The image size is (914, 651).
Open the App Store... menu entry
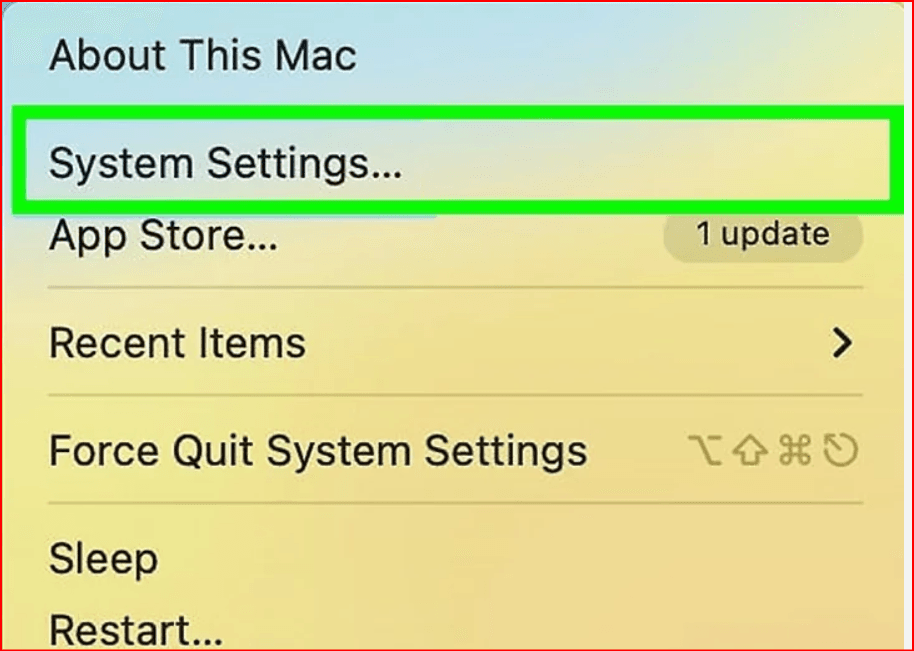tap(163, 236)
